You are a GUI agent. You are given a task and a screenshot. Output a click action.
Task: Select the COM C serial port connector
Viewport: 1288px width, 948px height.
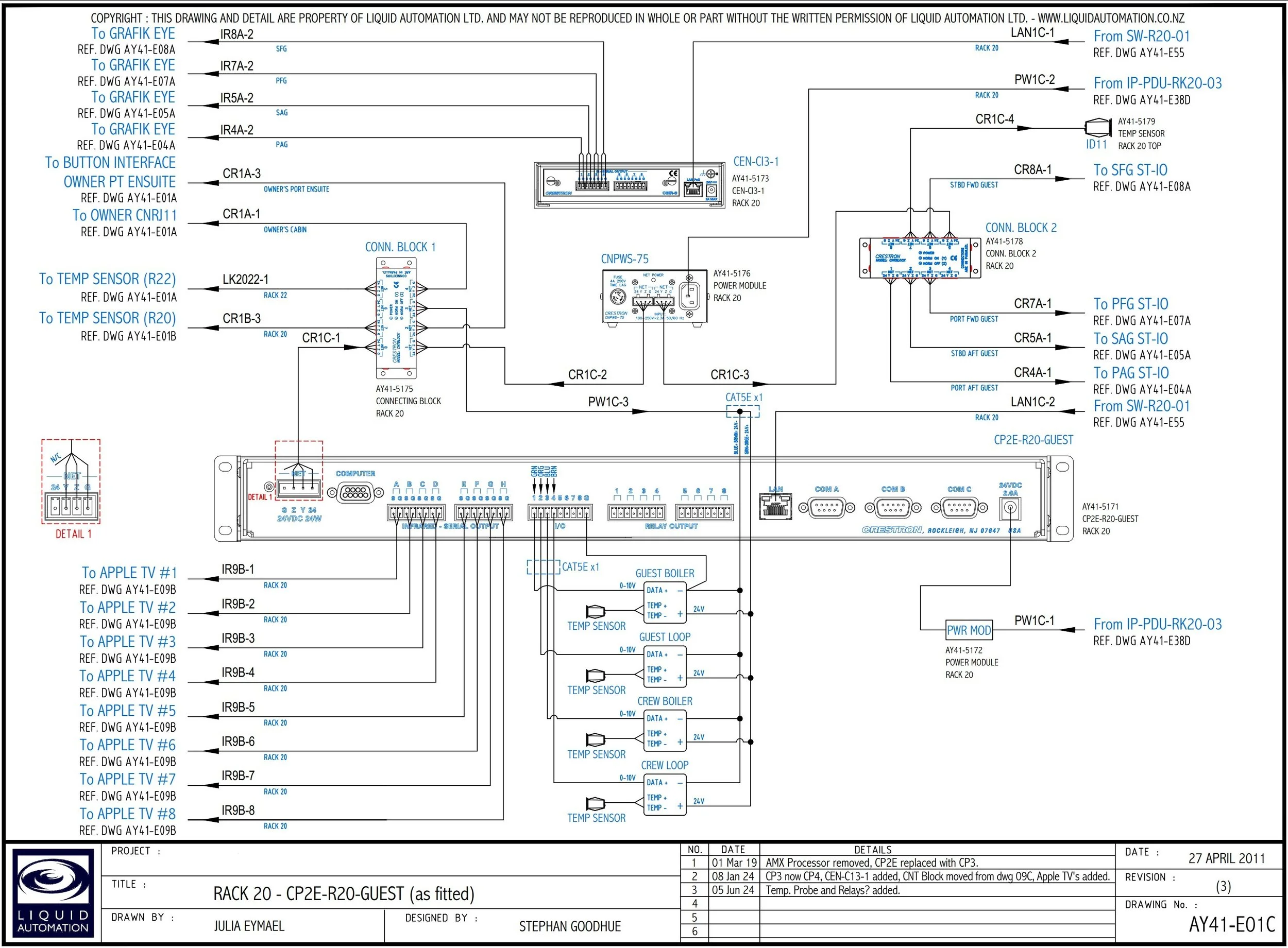pos(959,507)
